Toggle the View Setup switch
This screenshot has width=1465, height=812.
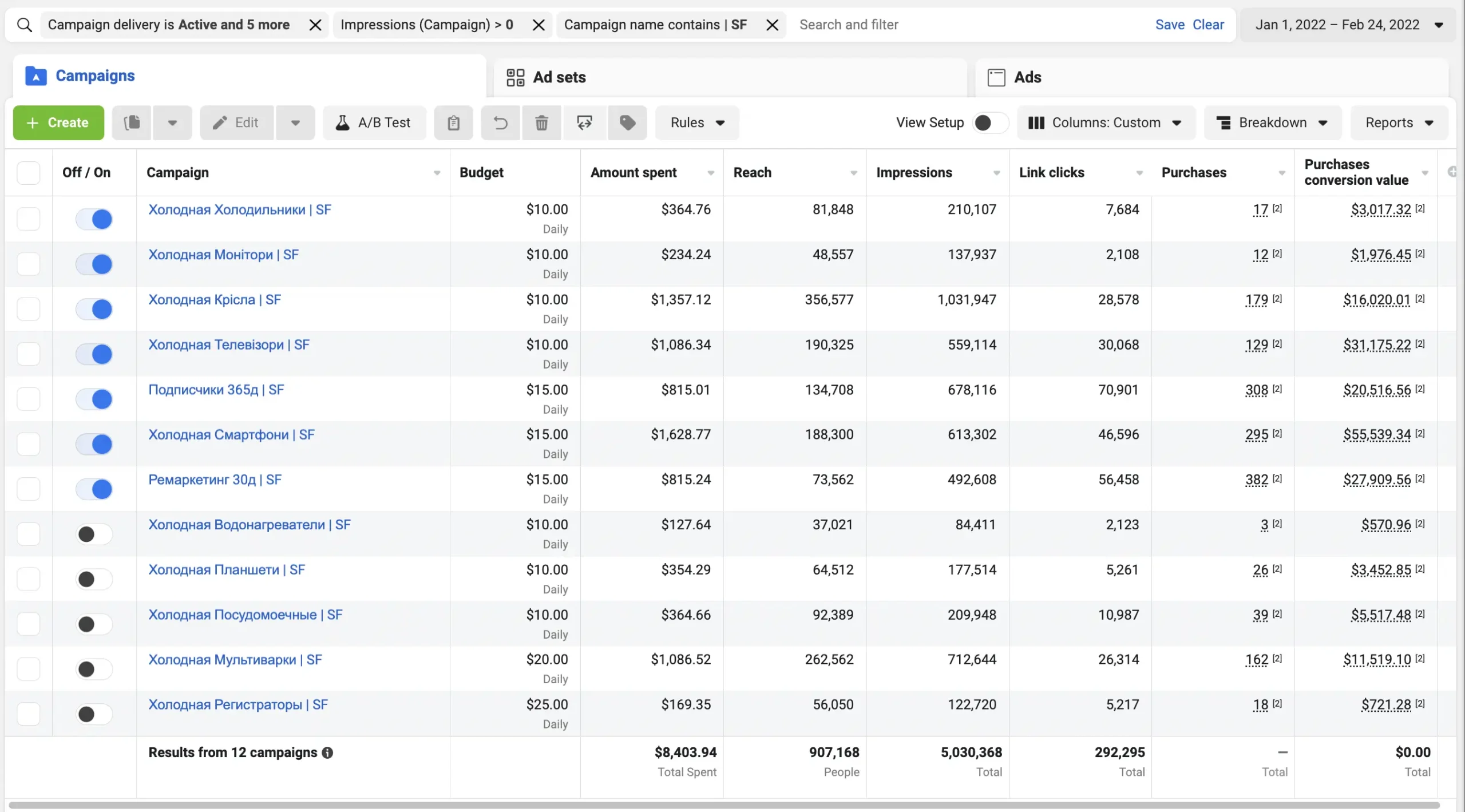990,122
